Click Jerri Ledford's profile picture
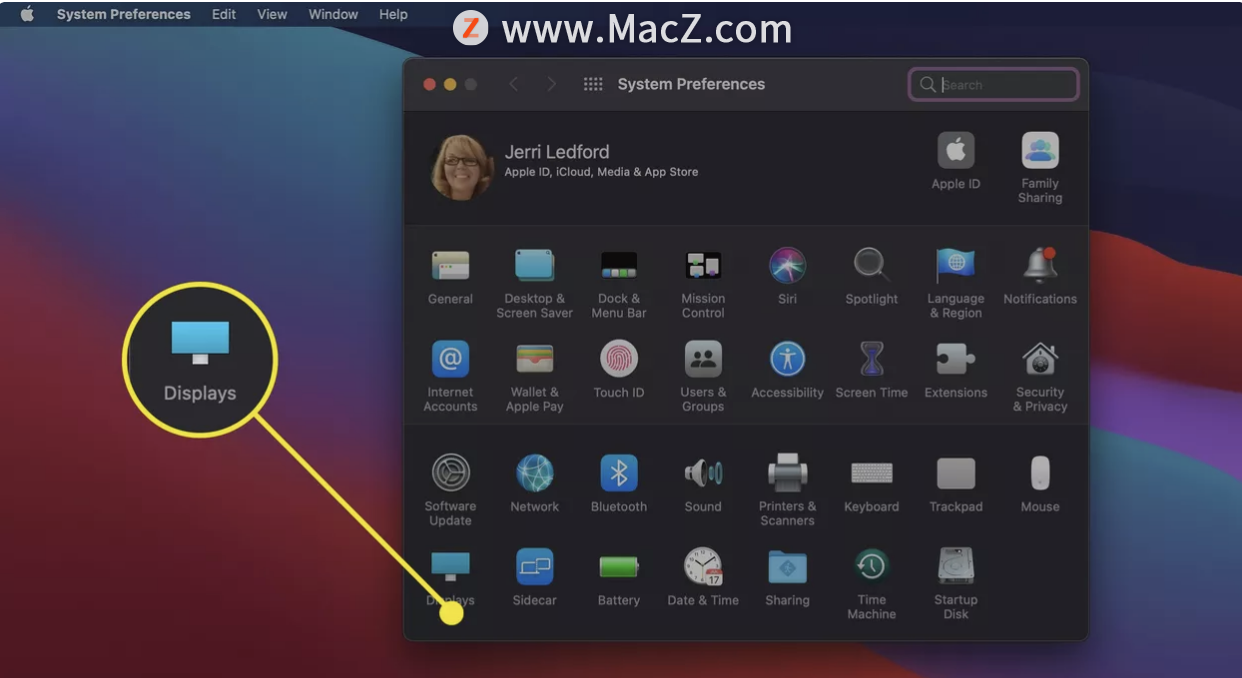 coord(462,168)
